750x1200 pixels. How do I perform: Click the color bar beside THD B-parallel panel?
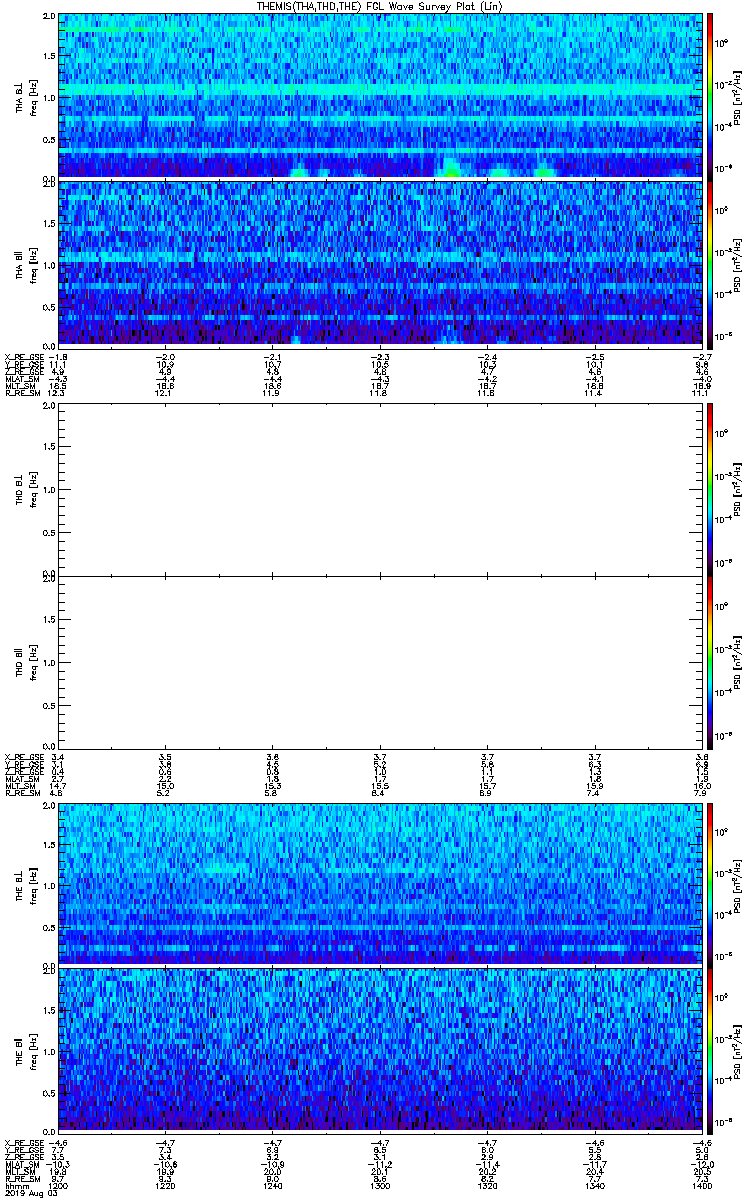coord(711,661)
